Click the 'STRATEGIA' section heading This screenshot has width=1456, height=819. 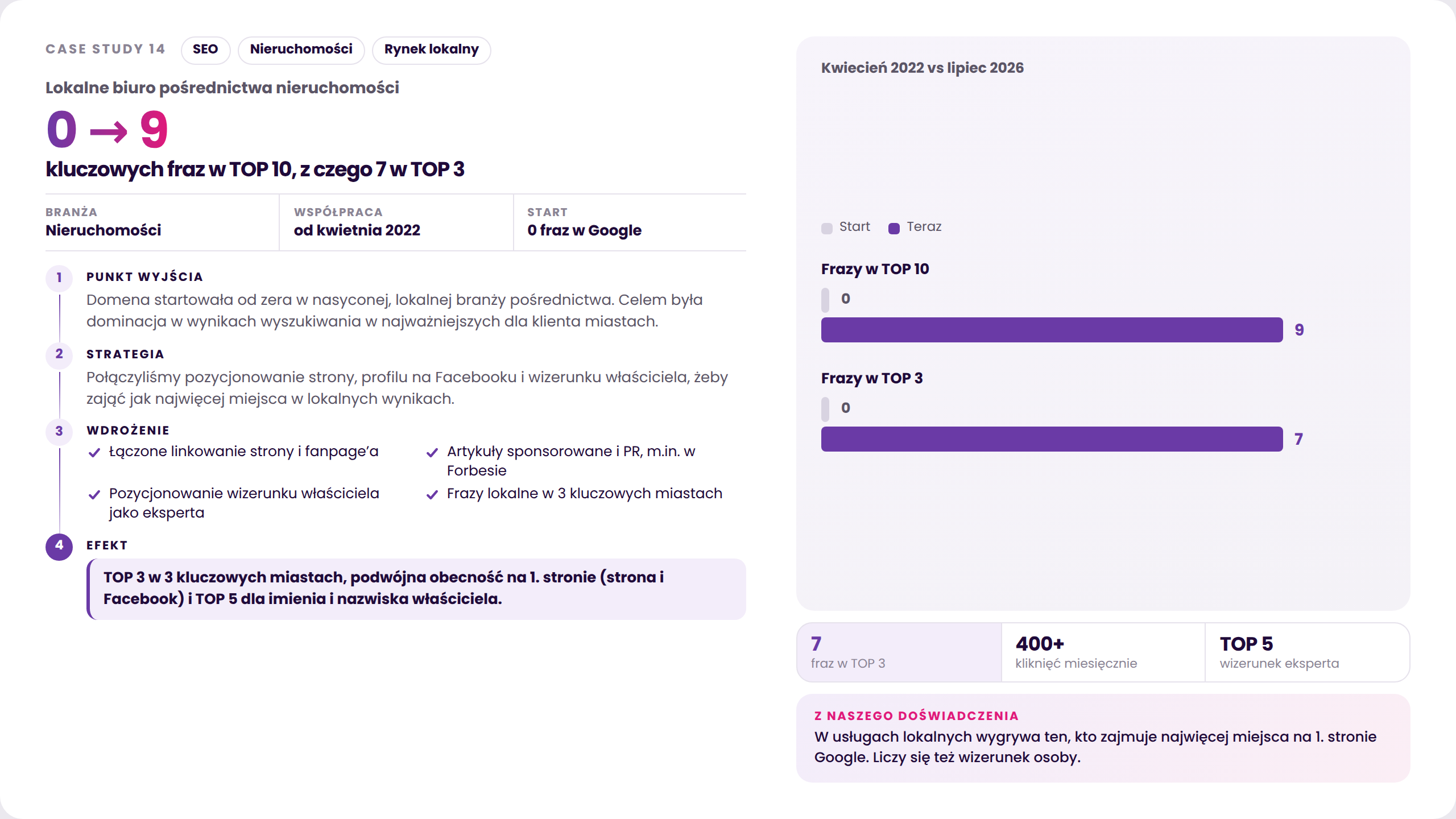coord(125,354)
